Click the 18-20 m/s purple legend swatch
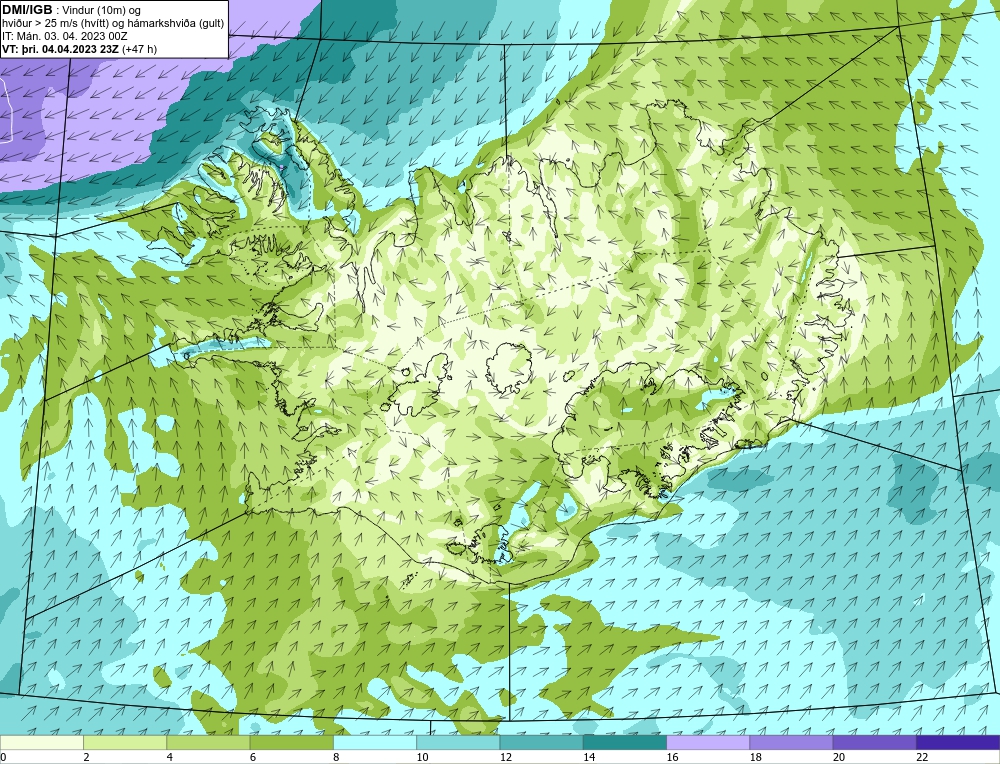 coord(791,742)
